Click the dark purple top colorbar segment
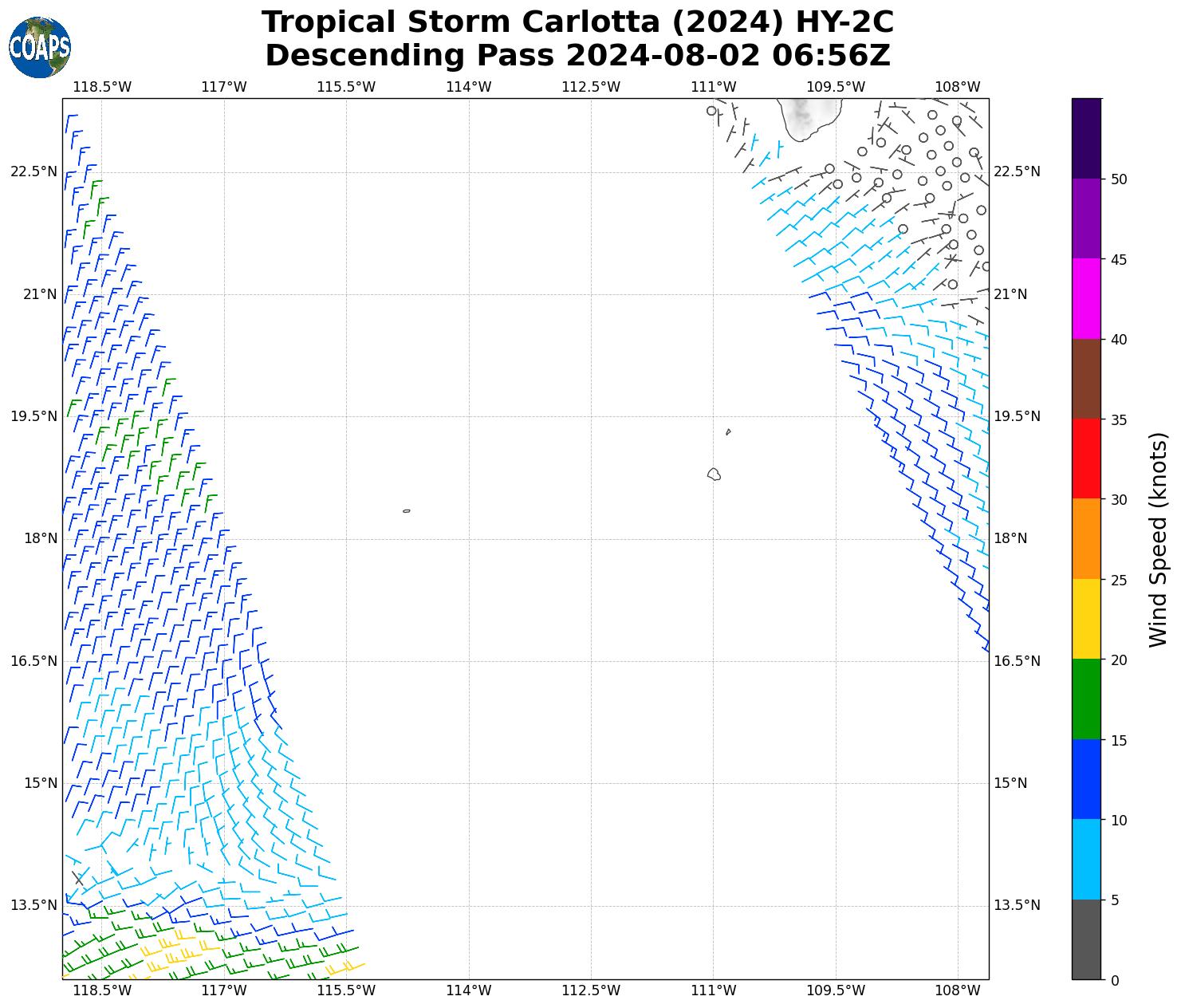 [x=1086, y=138]
